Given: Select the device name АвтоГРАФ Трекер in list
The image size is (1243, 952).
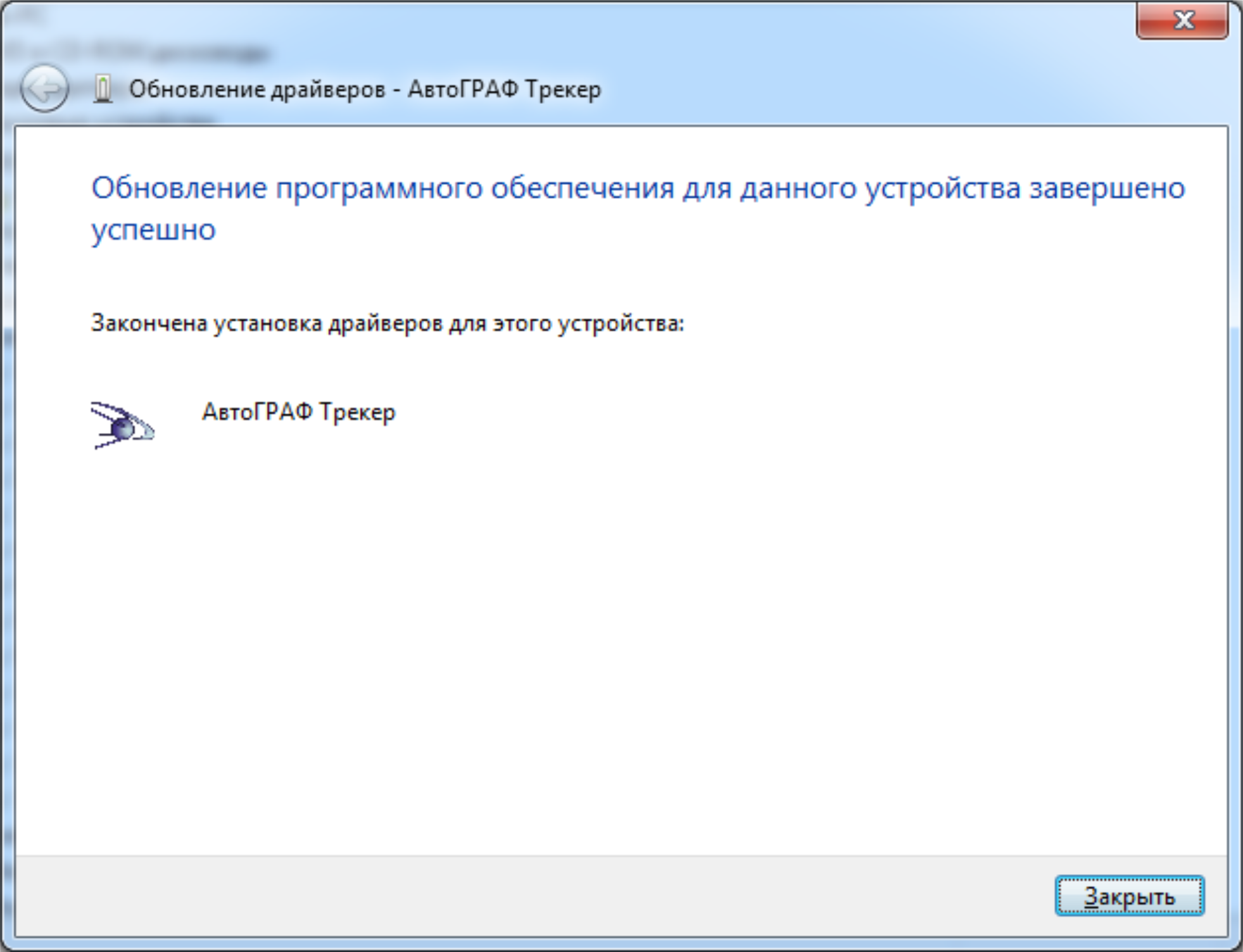Looking at the screenshot, I should tap(298, 412).
